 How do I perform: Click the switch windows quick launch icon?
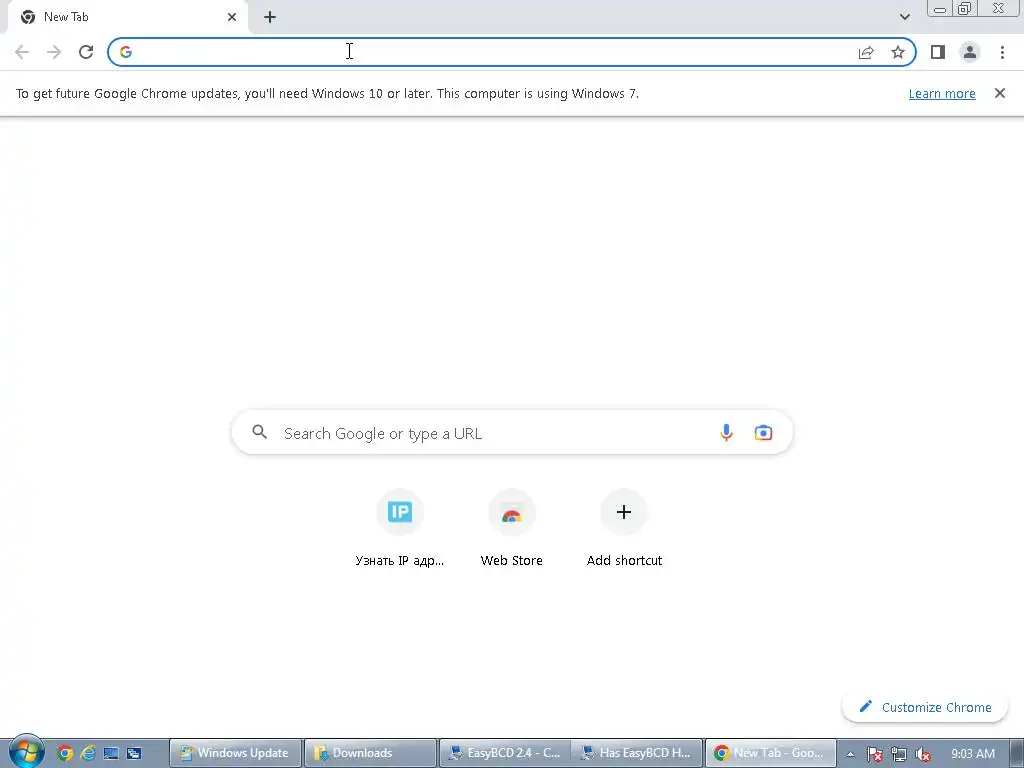point(134,753)
